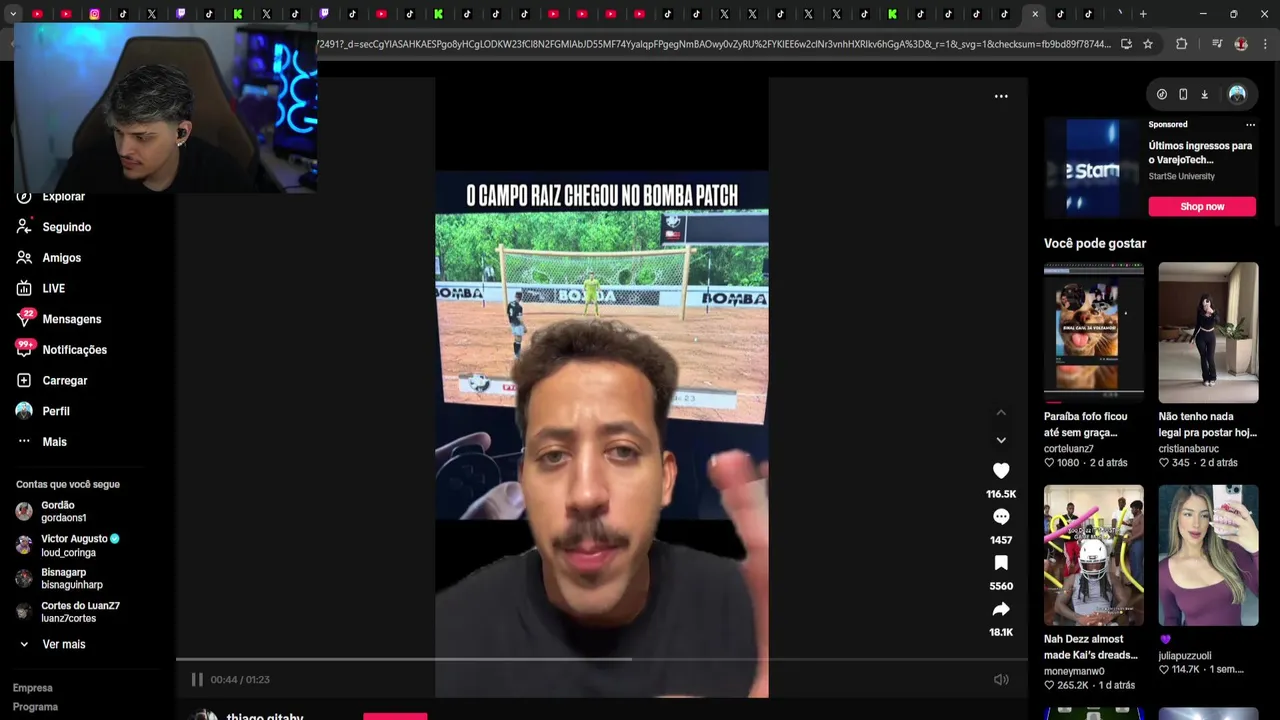Open Chrome three-dots menu

click(x=1265, y=44)
